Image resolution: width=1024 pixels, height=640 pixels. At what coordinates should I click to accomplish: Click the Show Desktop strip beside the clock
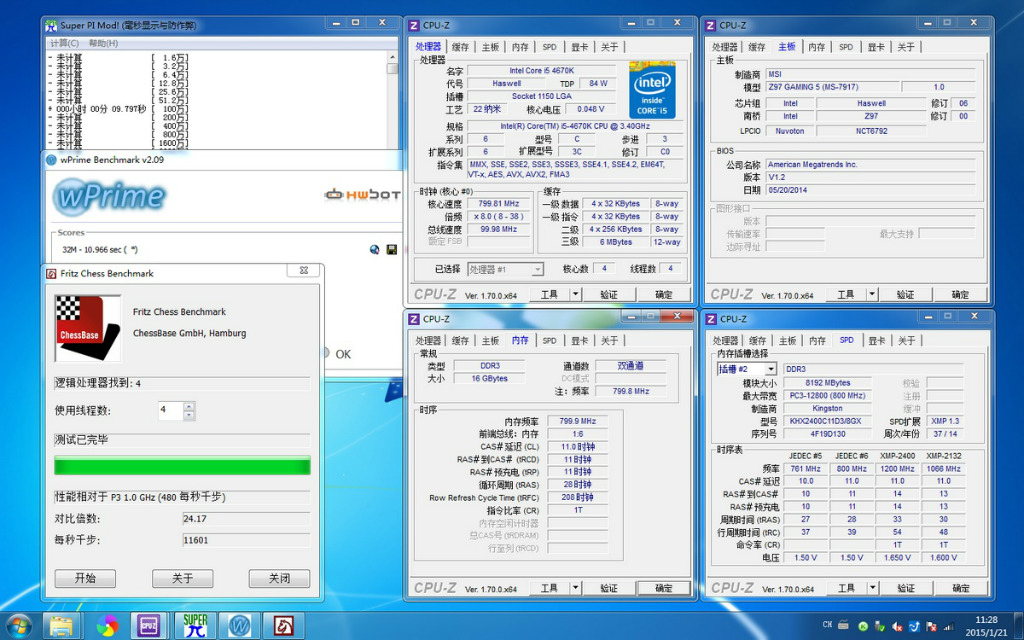click(1018, 626)
